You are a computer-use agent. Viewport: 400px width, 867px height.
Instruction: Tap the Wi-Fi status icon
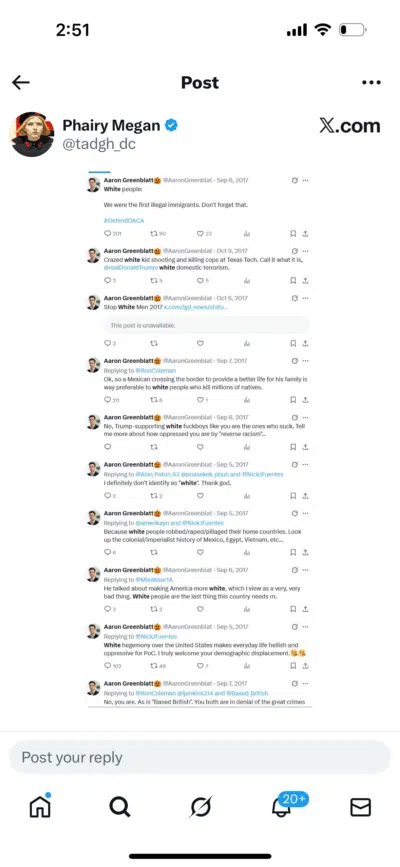click(x=322, y=30)
